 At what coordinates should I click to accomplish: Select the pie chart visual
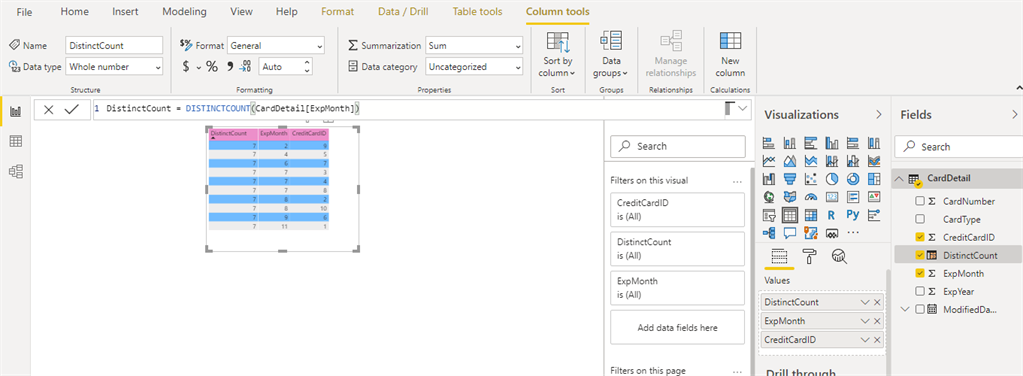tap(831, 178)
